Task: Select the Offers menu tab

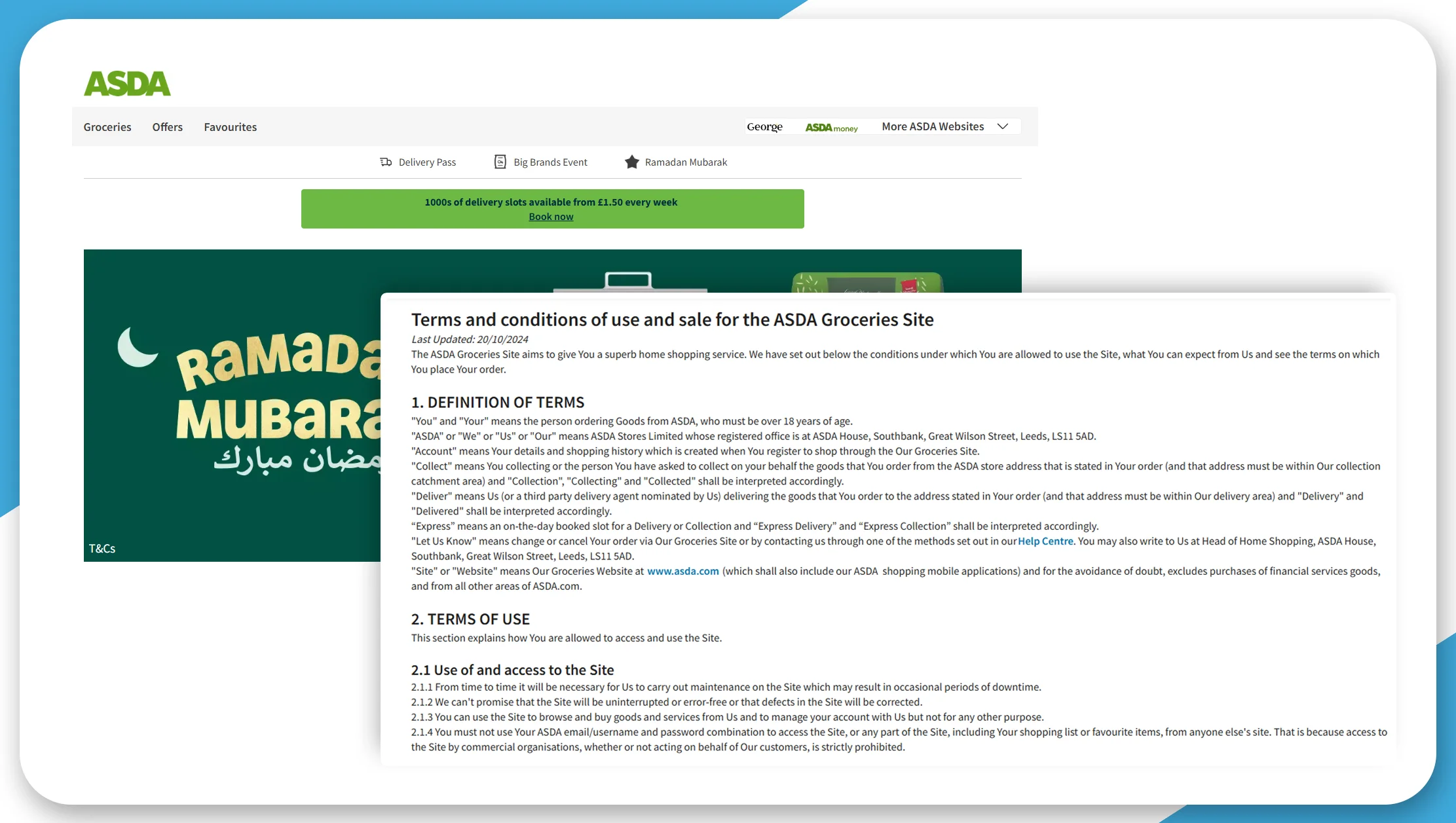Action: pos(167,126)
